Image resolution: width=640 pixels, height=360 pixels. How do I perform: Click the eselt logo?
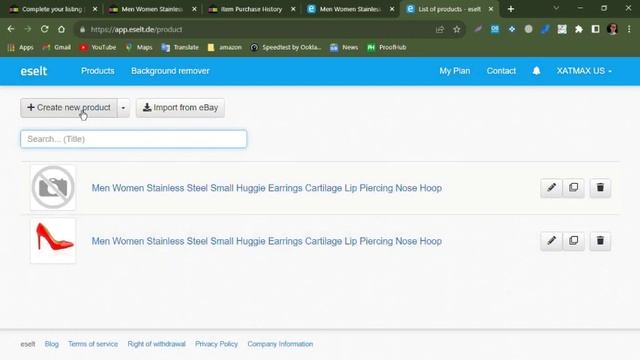click(x=34, y=71)
